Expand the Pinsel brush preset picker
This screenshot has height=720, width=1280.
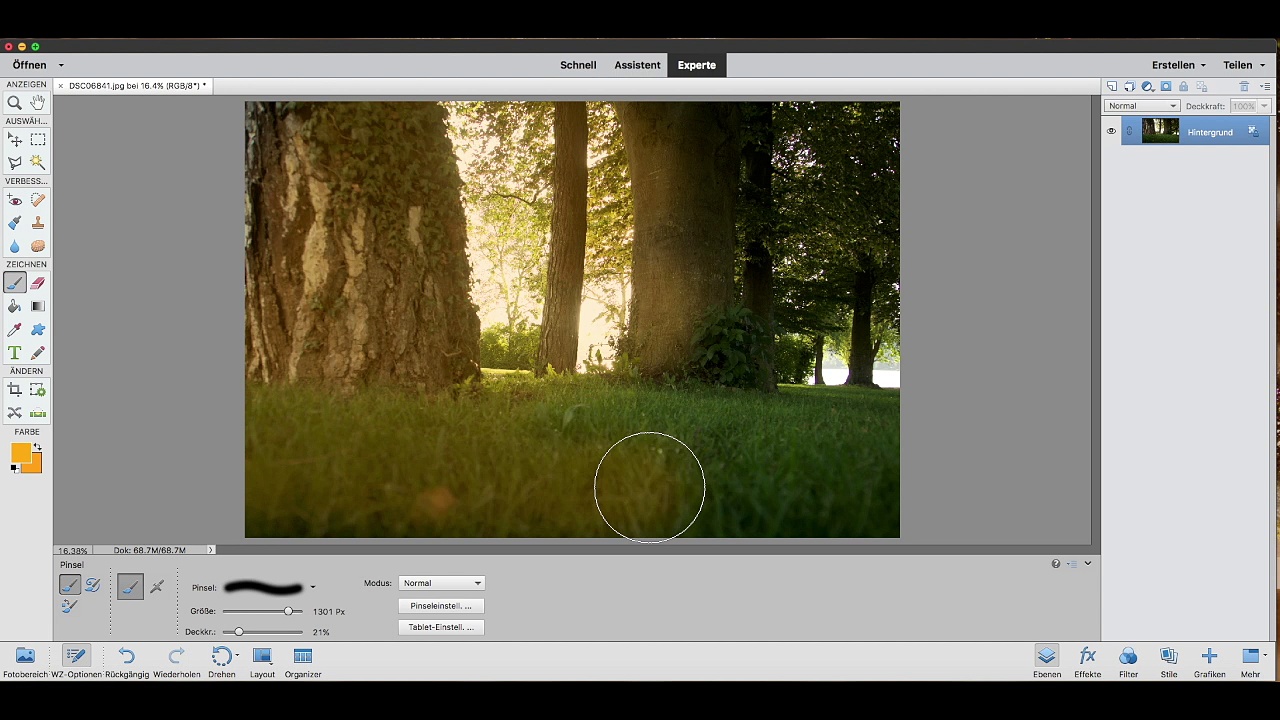pyautogui.click(x=313, y=588)
